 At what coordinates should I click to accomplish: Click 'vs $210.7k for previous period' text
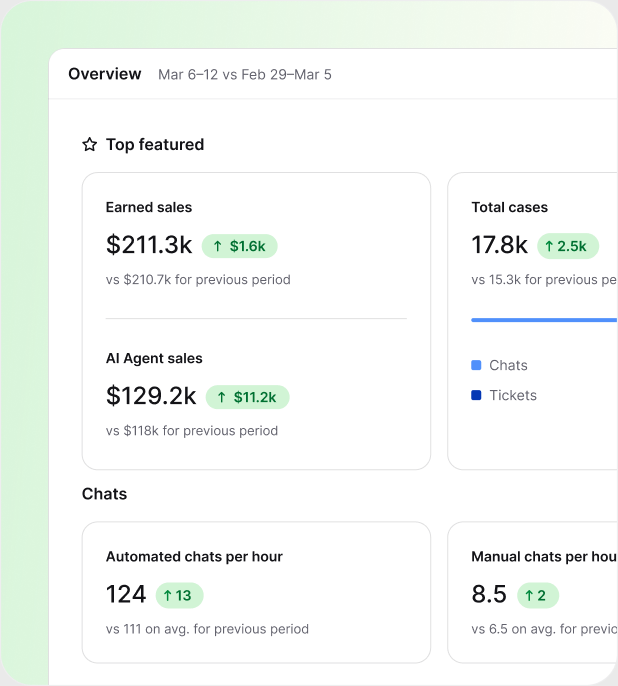tap(198, 280)
